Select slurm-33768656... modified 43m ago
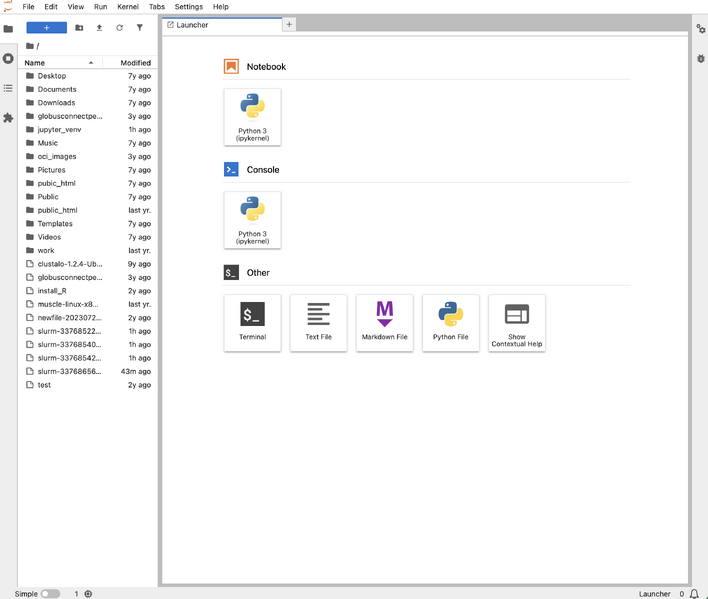Screen dimensions: 708x599 pyautogui.click(x=88, y=371)
